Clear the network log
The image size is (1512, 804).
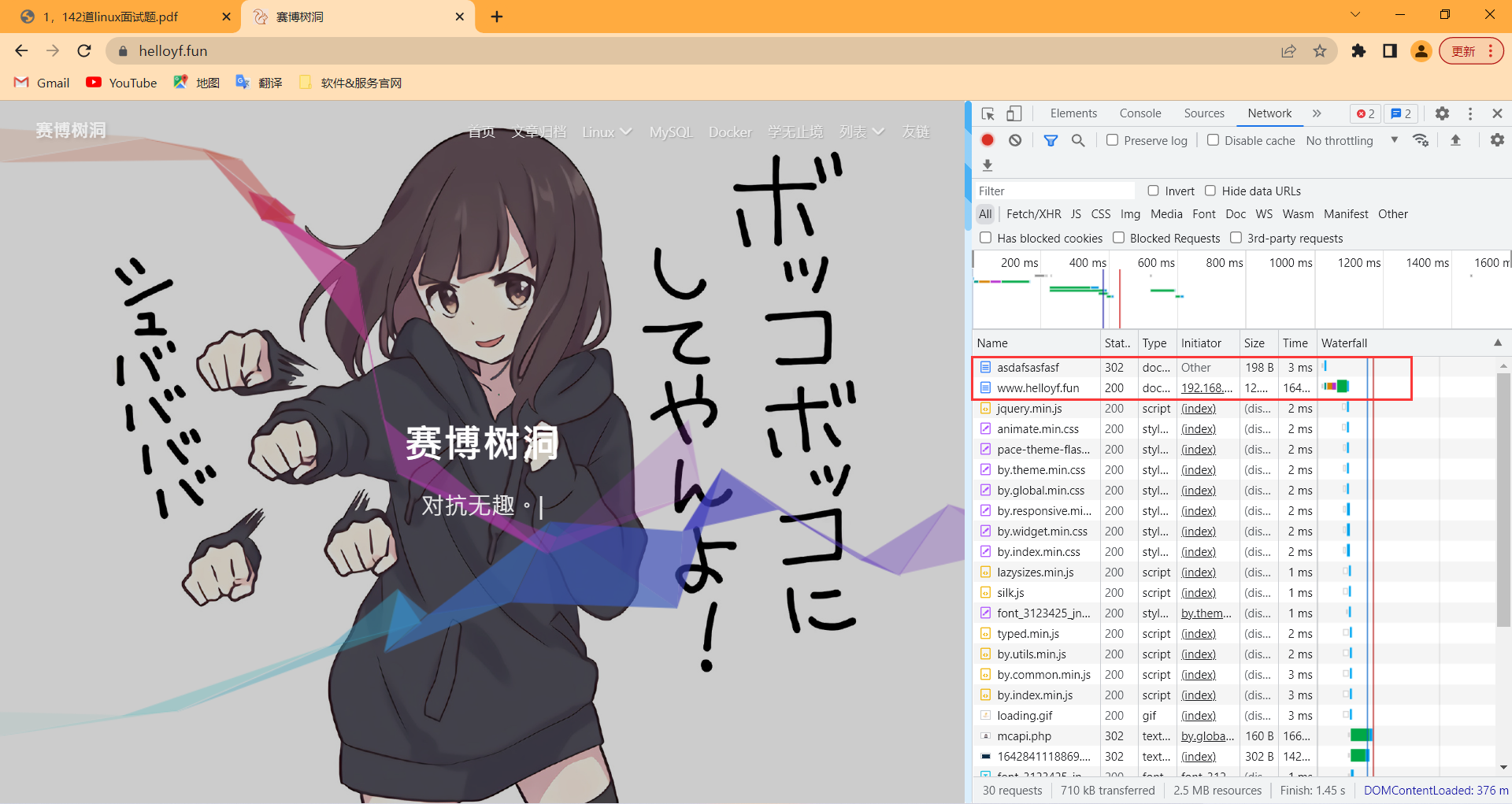tap(1015, 140)
